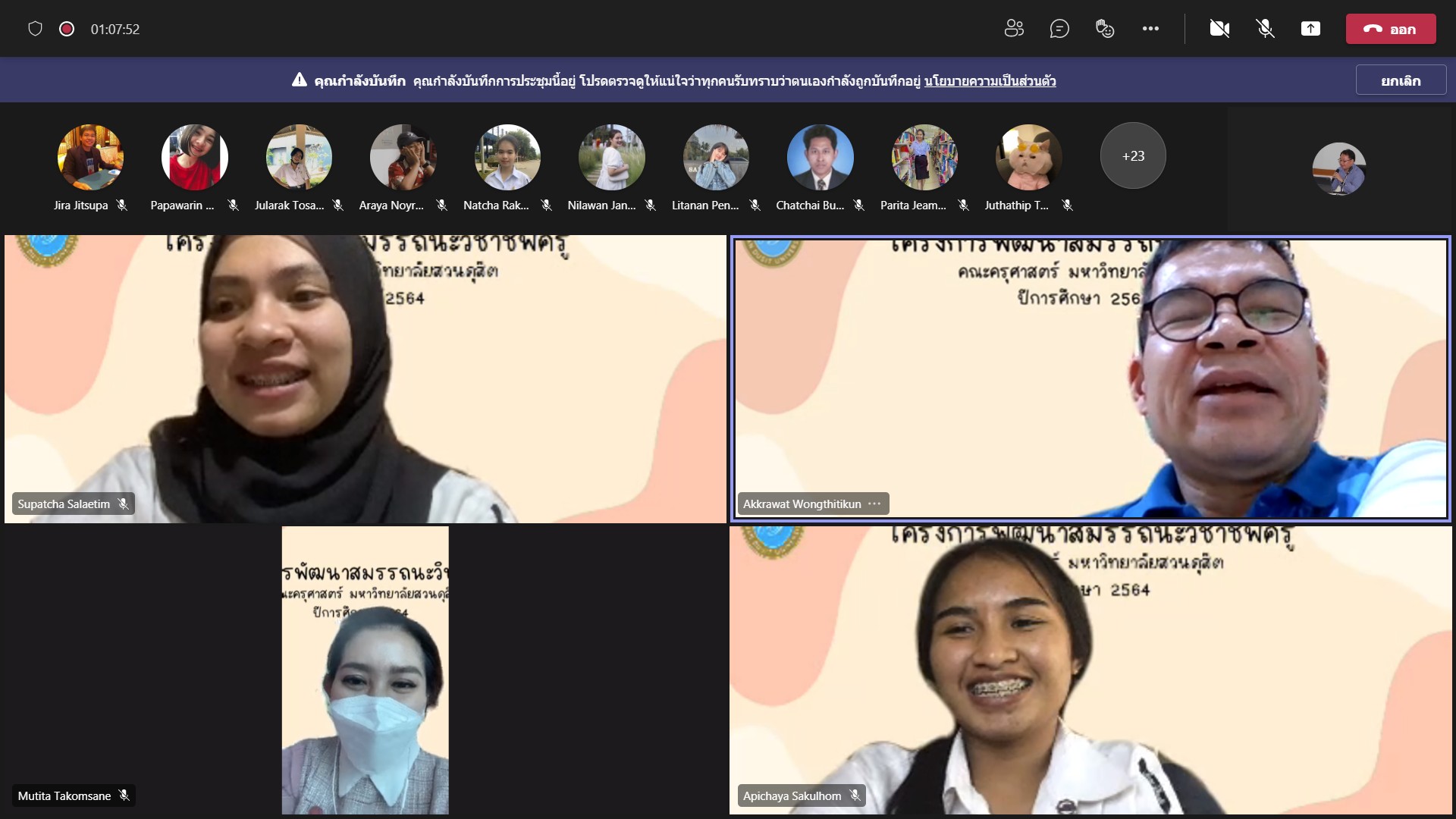Select Litanan Pen's avatar
The width and height of the screenshot is (1456, 819).
[716, 157]
